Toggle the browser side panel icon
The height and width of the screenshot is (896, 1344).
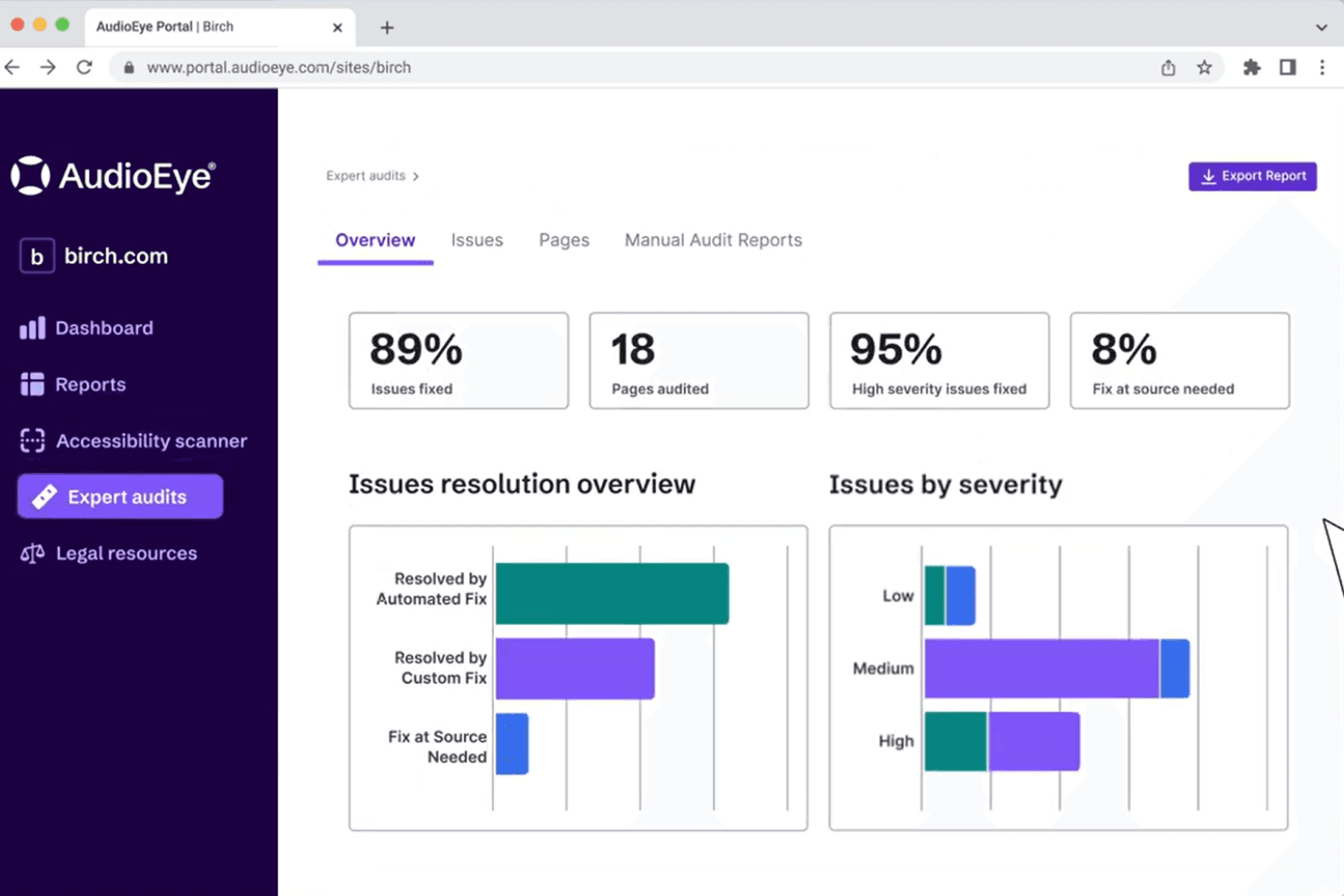click(1288, 67)
